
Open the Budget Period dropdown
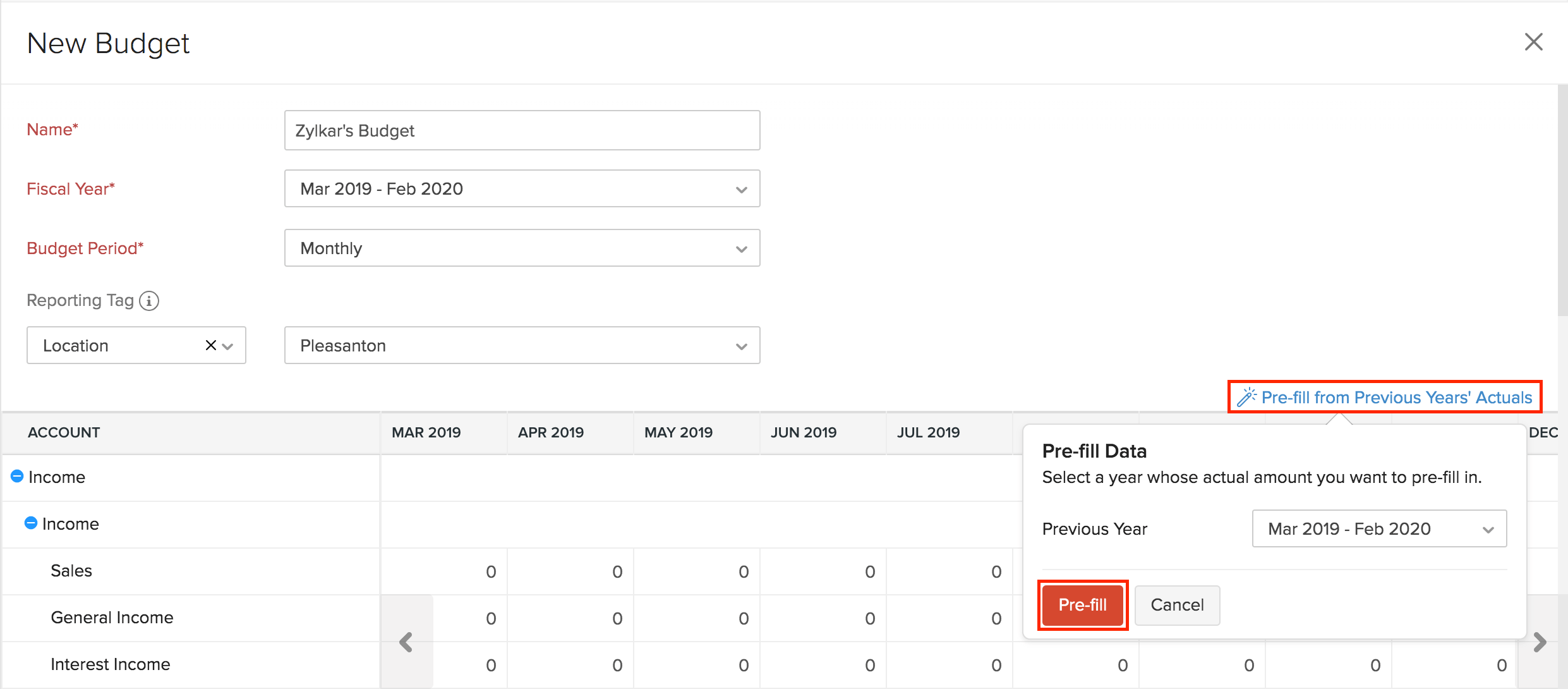(x=522, y=248)
